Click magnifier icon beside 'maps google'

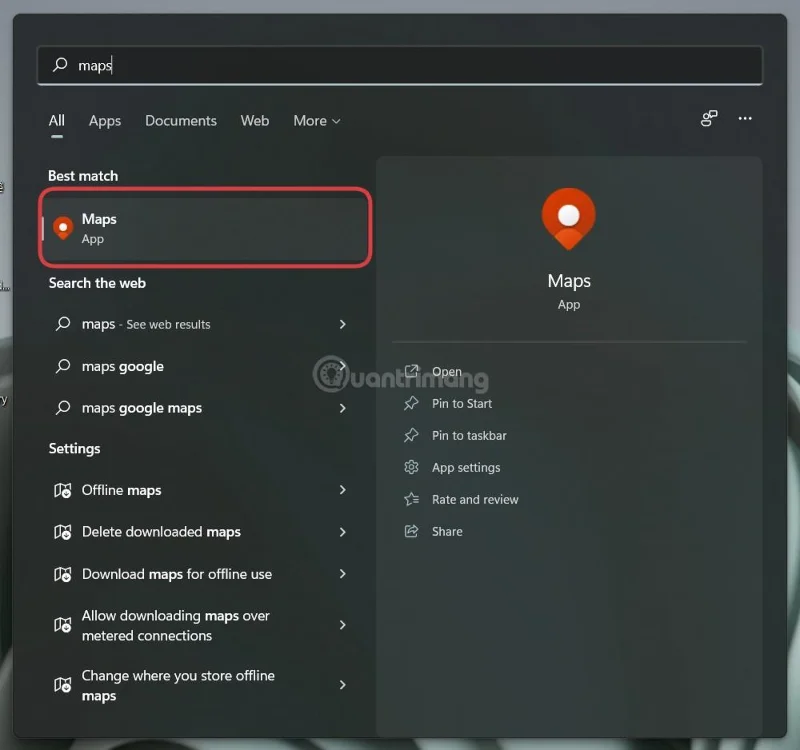click(x=63, y=366)
